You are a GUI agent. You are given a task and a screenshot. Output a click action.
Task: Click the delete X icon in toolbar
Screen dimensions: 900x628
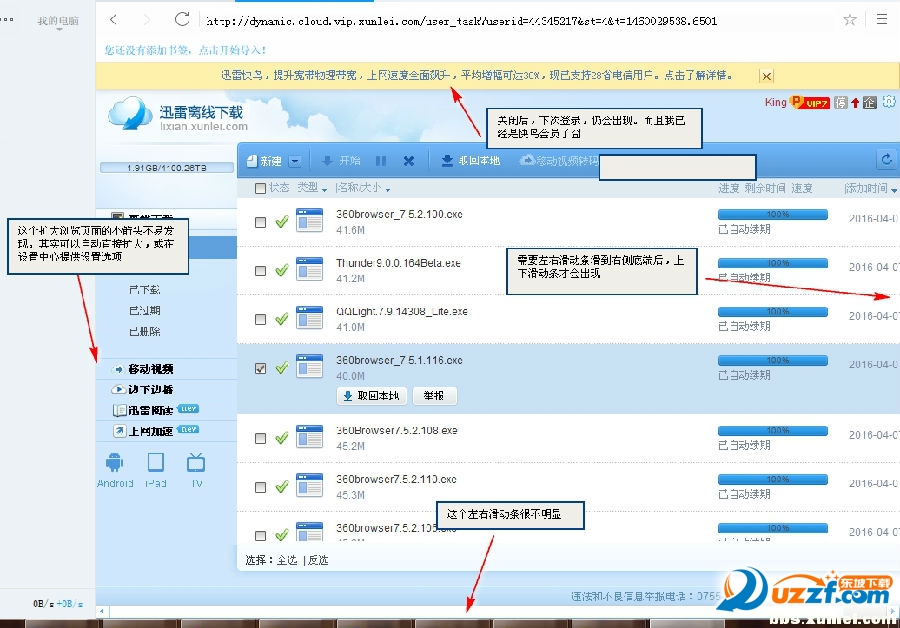click(408, 160)
